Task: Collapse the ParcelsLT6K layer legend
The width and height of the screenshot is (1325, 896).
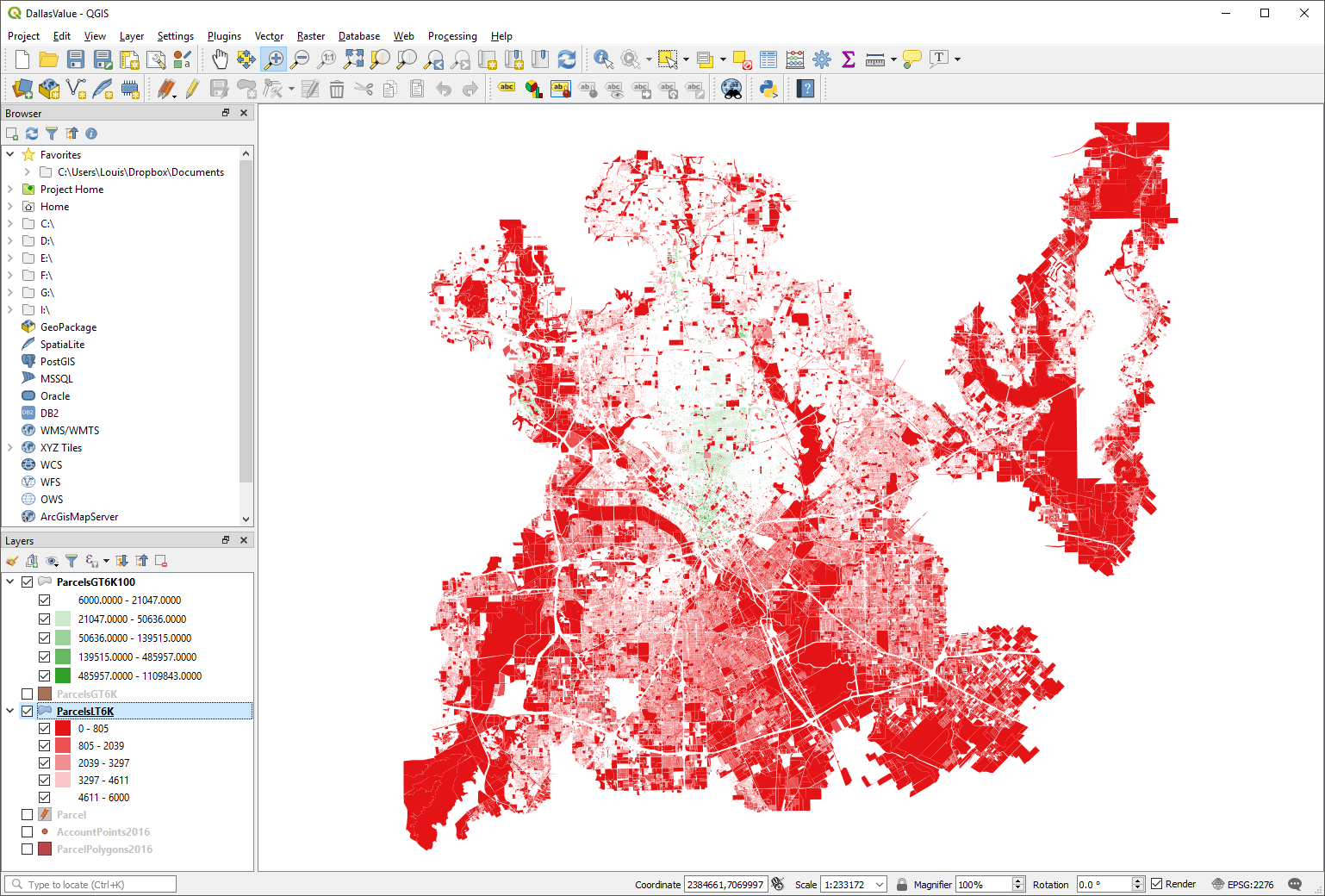Action: point(9,711)
